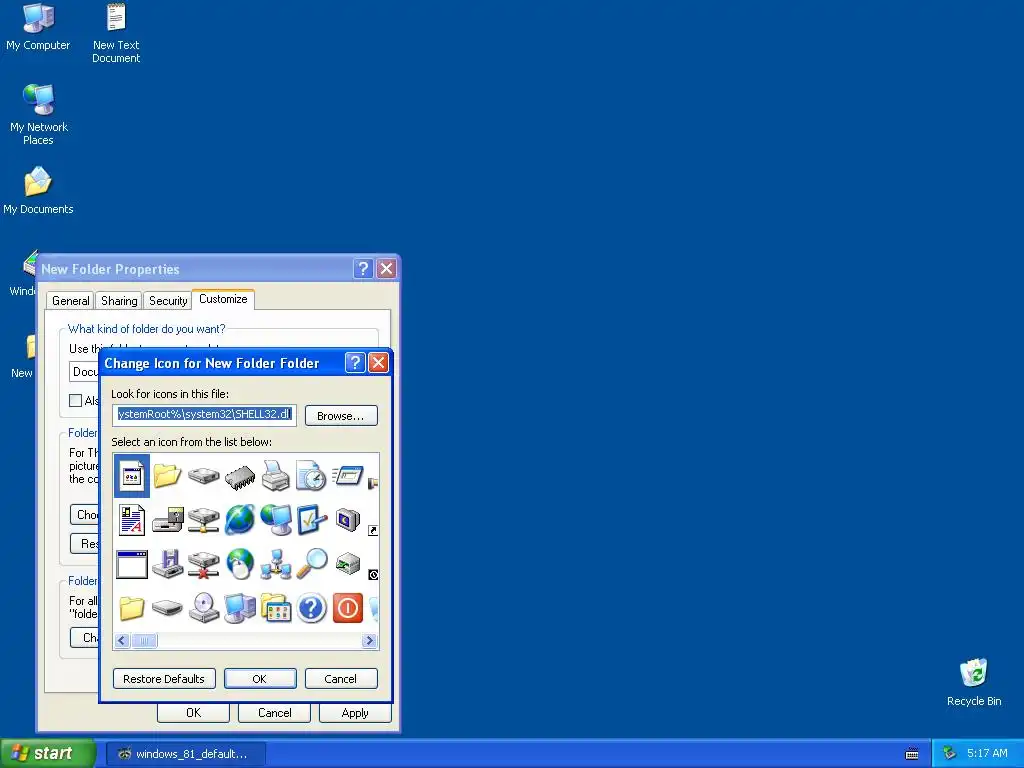Click the system tray icon beside the clock
This screenshot has height=768, width=1024.
point(950,754)
